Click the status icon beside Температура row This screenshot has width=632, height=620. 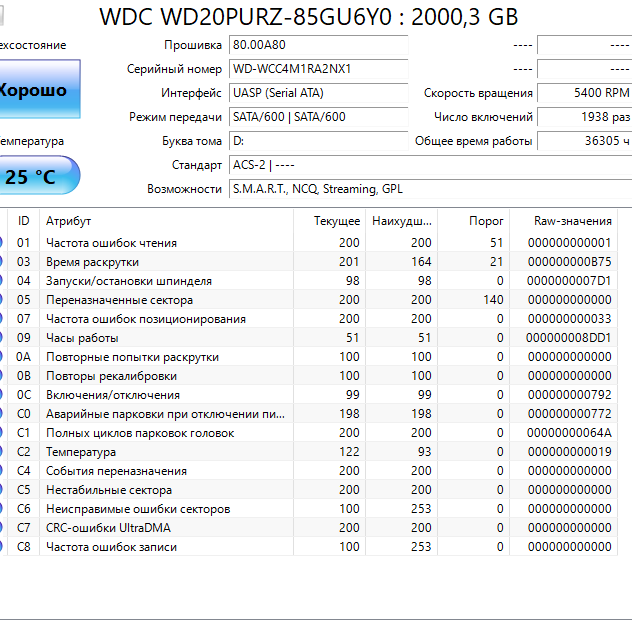2,452
